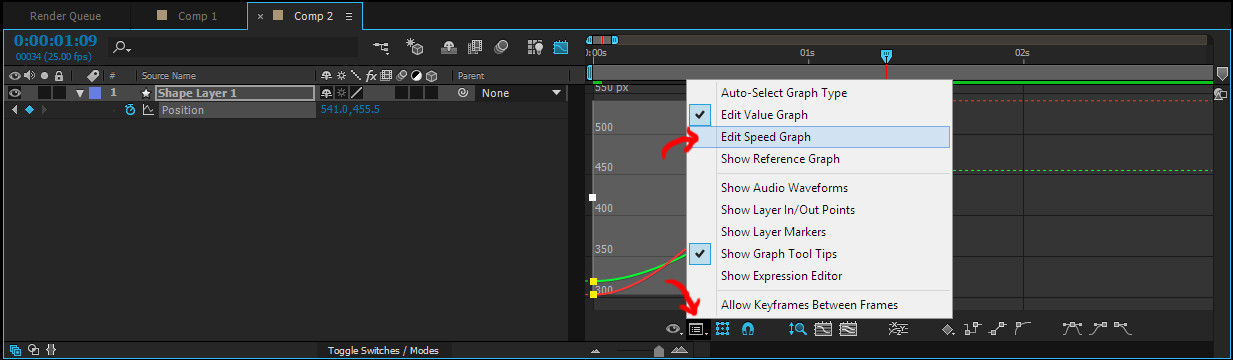Enable the Snap magnet in graph editor
The width and height of the screenshot is (1233, 360).
pyautogui.click(x=746, y=328)
